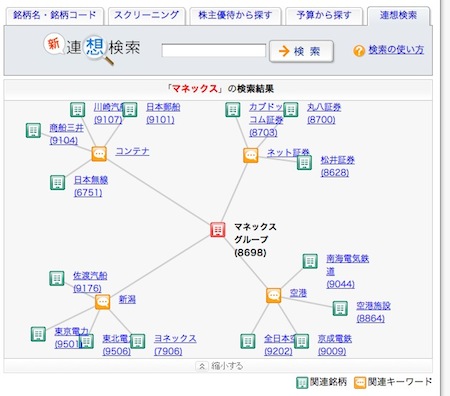
Task: Focus the 連想検索 keyword input field
Action: (x=214, y=51)
